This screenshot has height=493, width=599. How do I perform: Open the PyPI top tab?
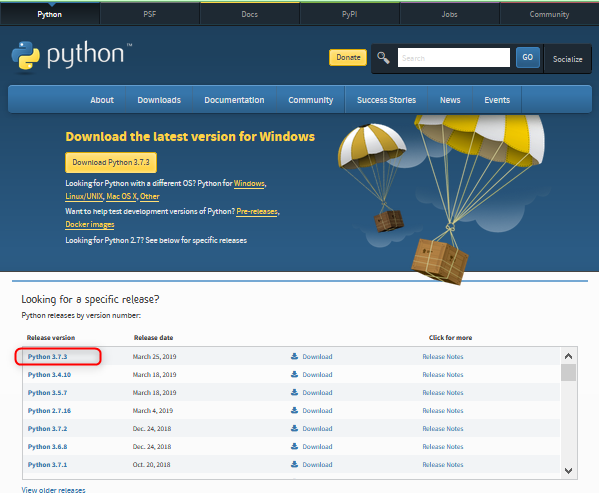point(350,14)
